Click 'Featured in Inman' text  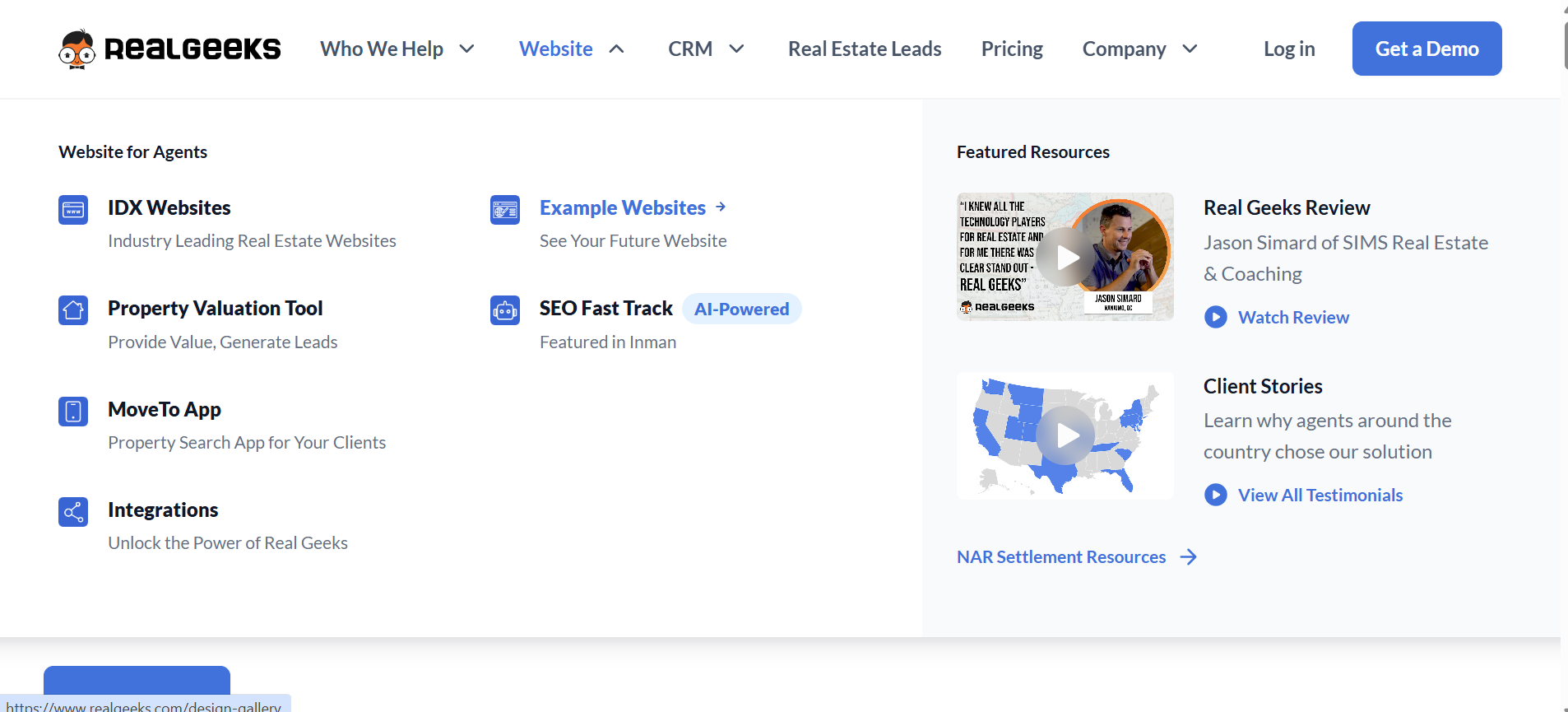tap(608, 342)
